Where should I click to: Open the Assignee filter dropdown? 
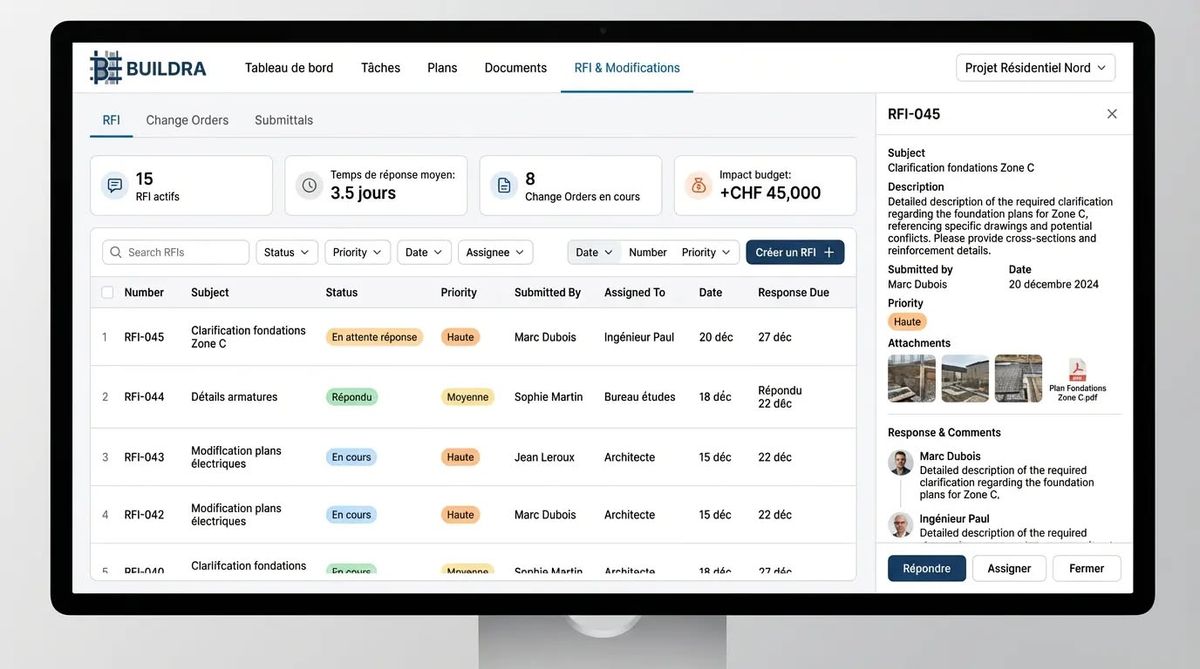(495, 252)
